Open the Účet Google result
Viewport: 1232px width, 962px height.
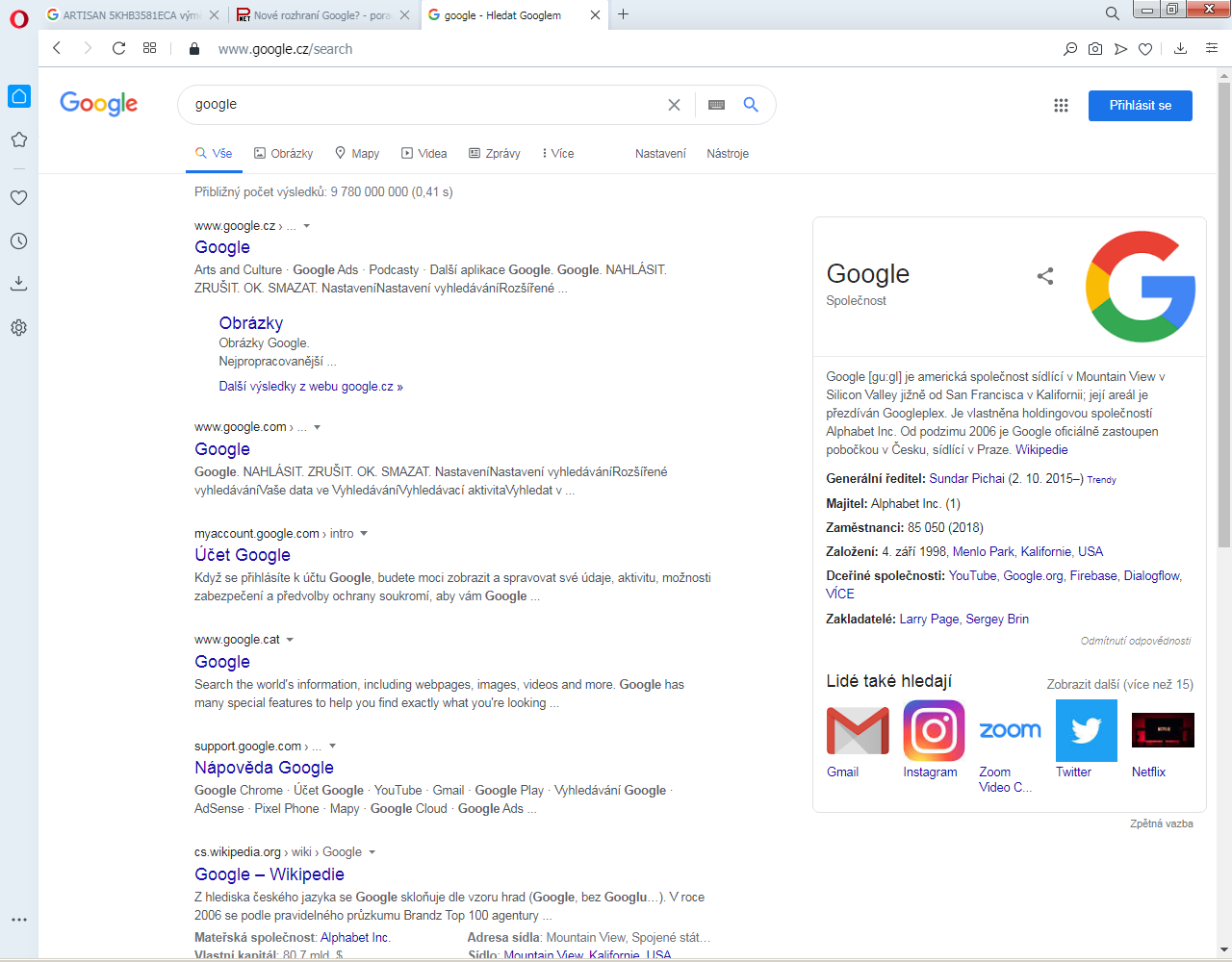pos(243,555)
